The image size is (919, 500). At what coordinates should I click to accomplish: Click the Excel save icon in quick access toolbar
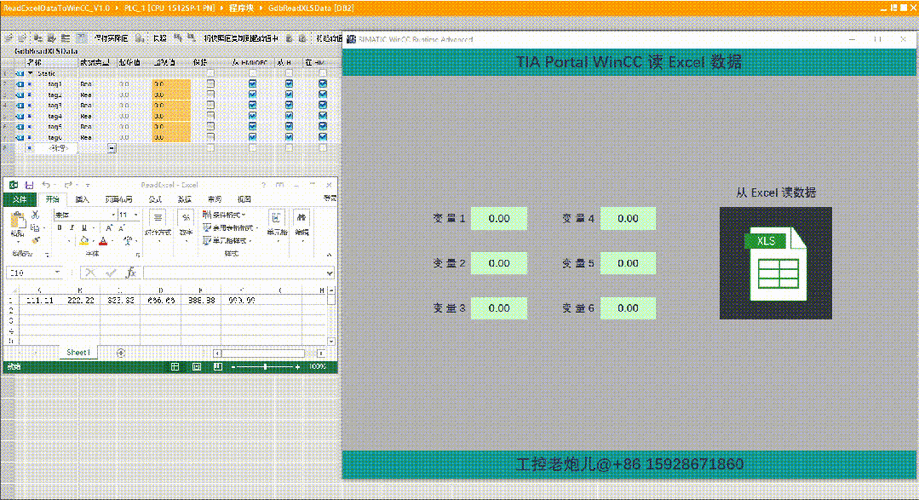[x=28, y=185]
